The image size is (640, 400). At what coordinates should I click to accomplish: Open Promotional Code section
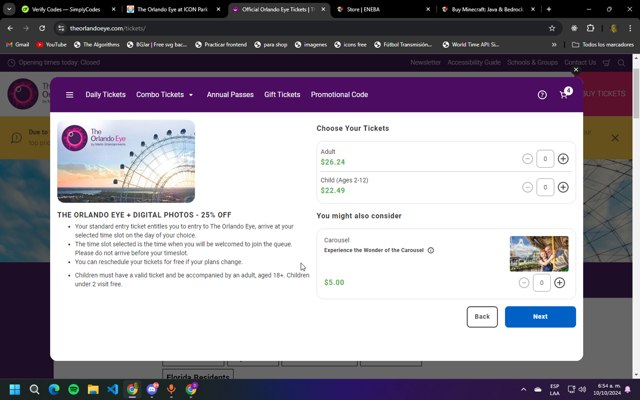339,95
